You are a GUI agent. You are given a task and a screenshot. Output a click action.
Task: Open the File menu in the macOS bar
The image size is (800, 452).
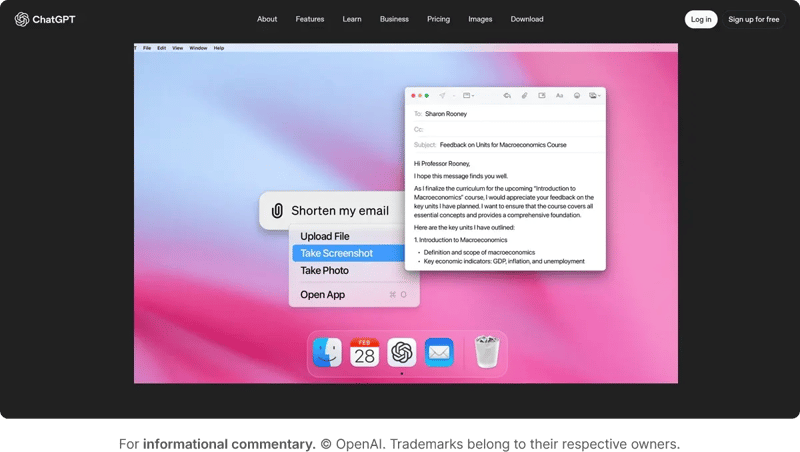[x=147, y=48]
